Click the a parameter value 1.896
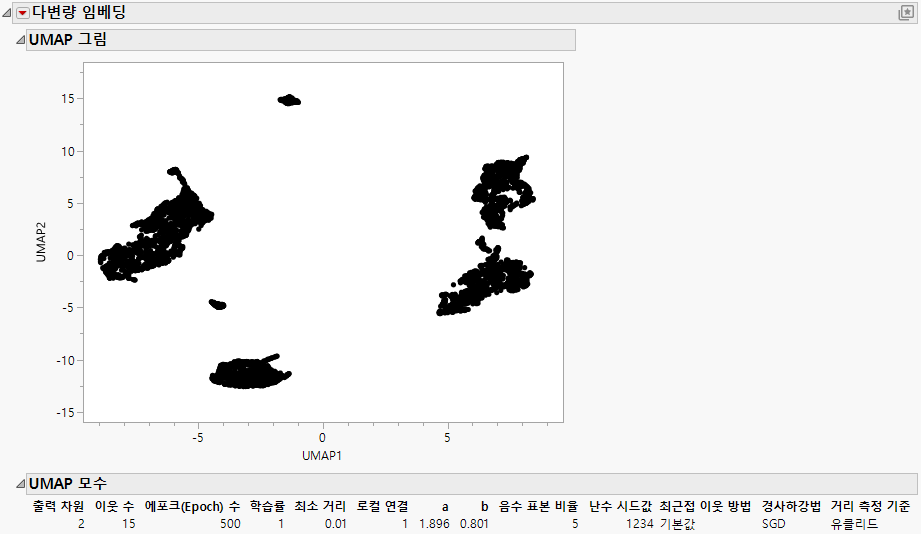Screen dimensions: 921x534 click(x=434, y=523)
